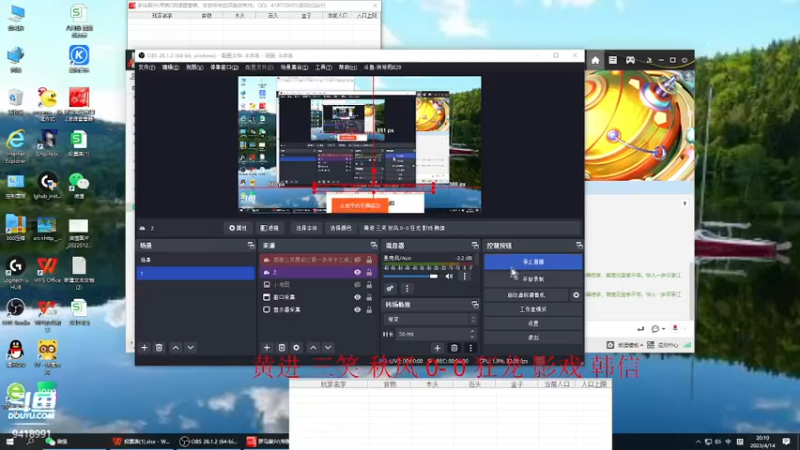Click the blue Stop Streaming button
The image size is (800, 450).
533,262
